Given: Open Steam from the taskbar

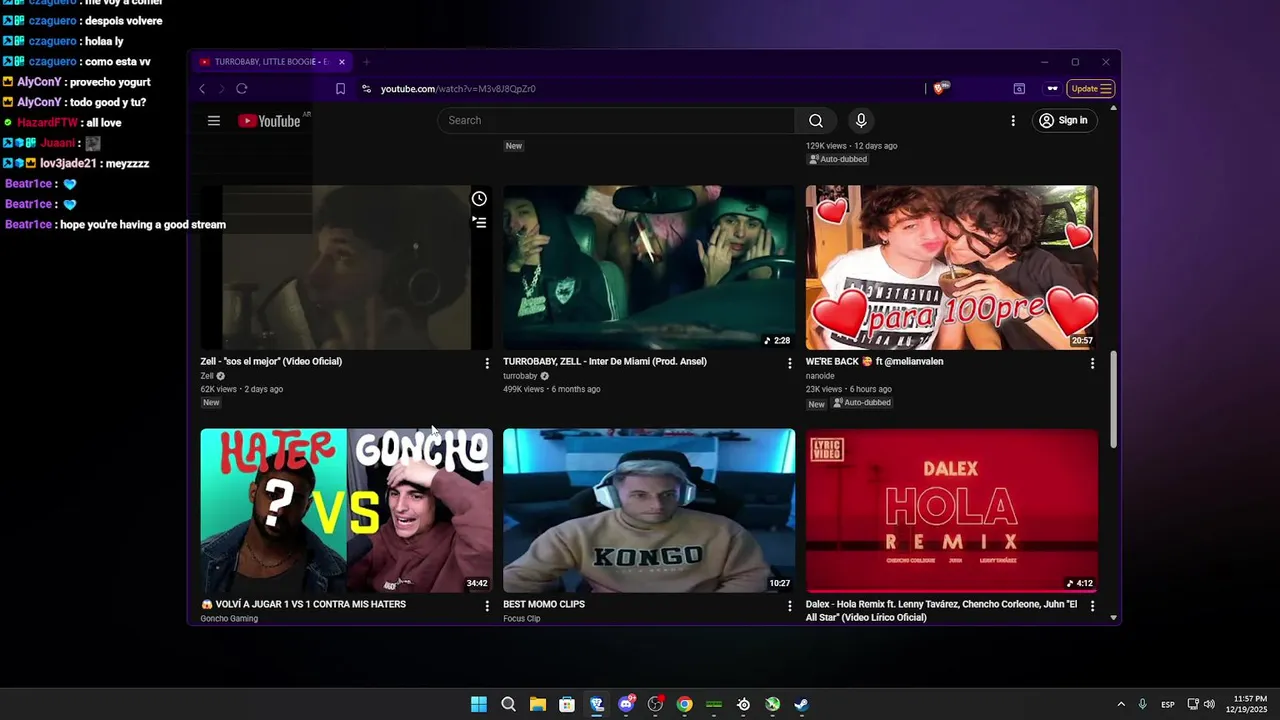Looking at the screenshot, I should pos(801,704).
